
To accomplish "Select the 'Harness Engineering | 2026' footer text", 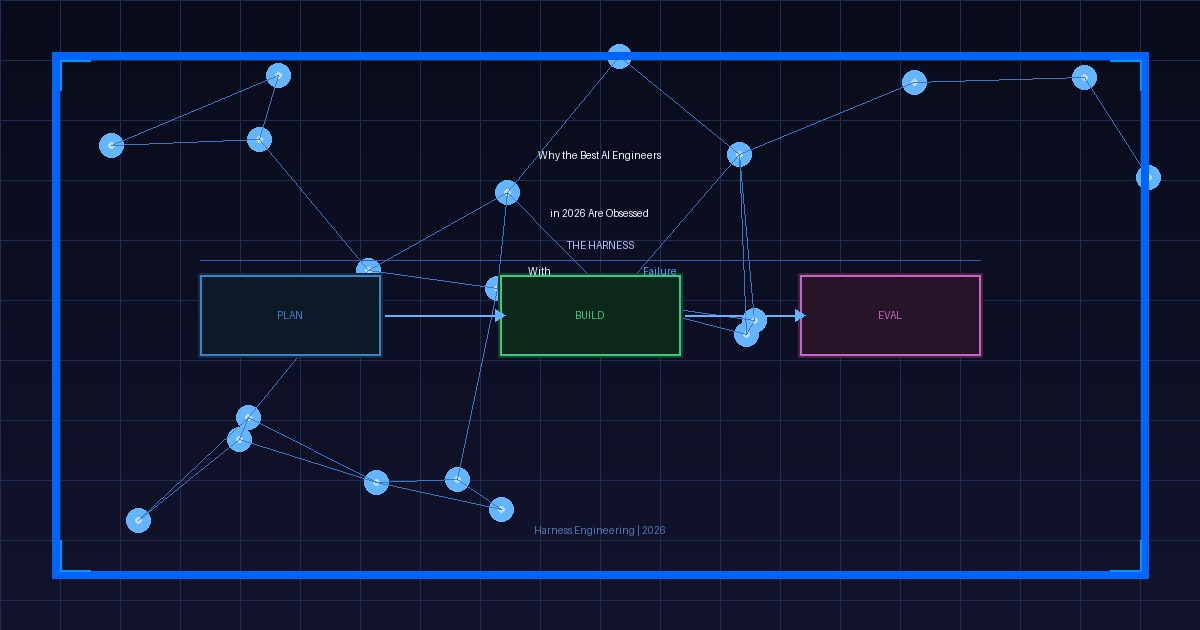I will point(599,530).
